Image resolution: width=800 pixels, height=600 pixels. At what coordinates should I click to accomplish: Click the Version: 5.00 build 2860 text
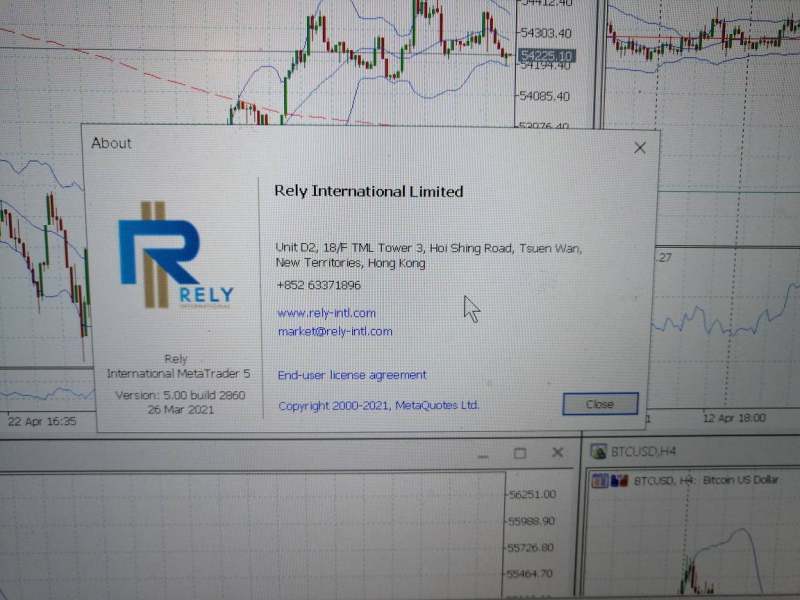180,395
